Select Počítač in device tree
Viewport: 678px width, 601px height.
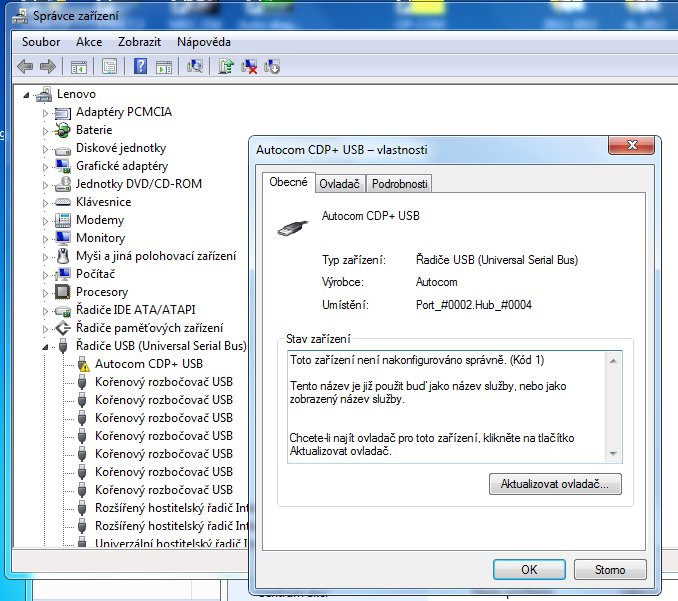point(96,274)
